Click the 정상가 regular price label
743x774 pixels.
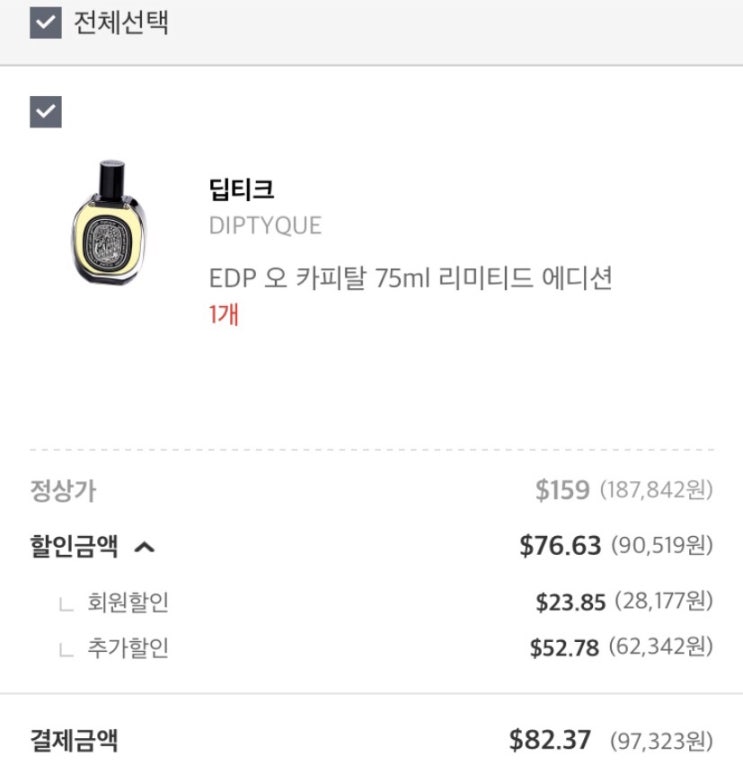tap(64, 491)
